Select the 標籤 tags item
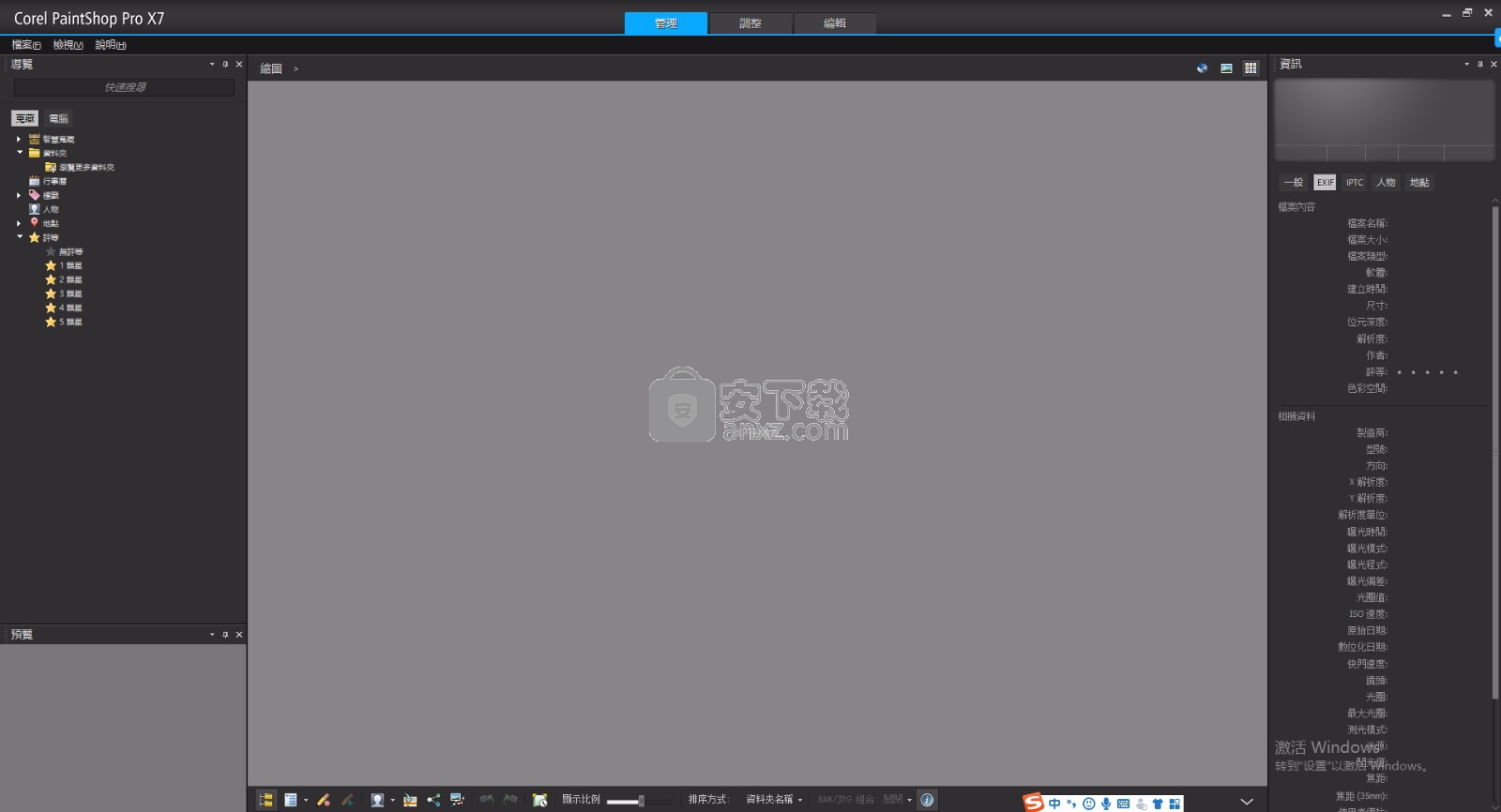Image resolution: width=1501 pixels, height=812 pixels. click(x=51, y=196)
